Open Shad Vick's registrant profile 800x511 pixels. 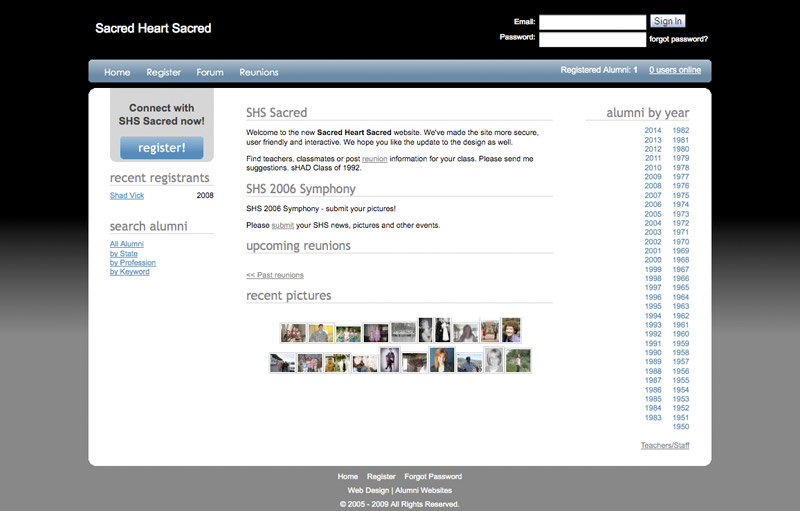coord(127,196)
